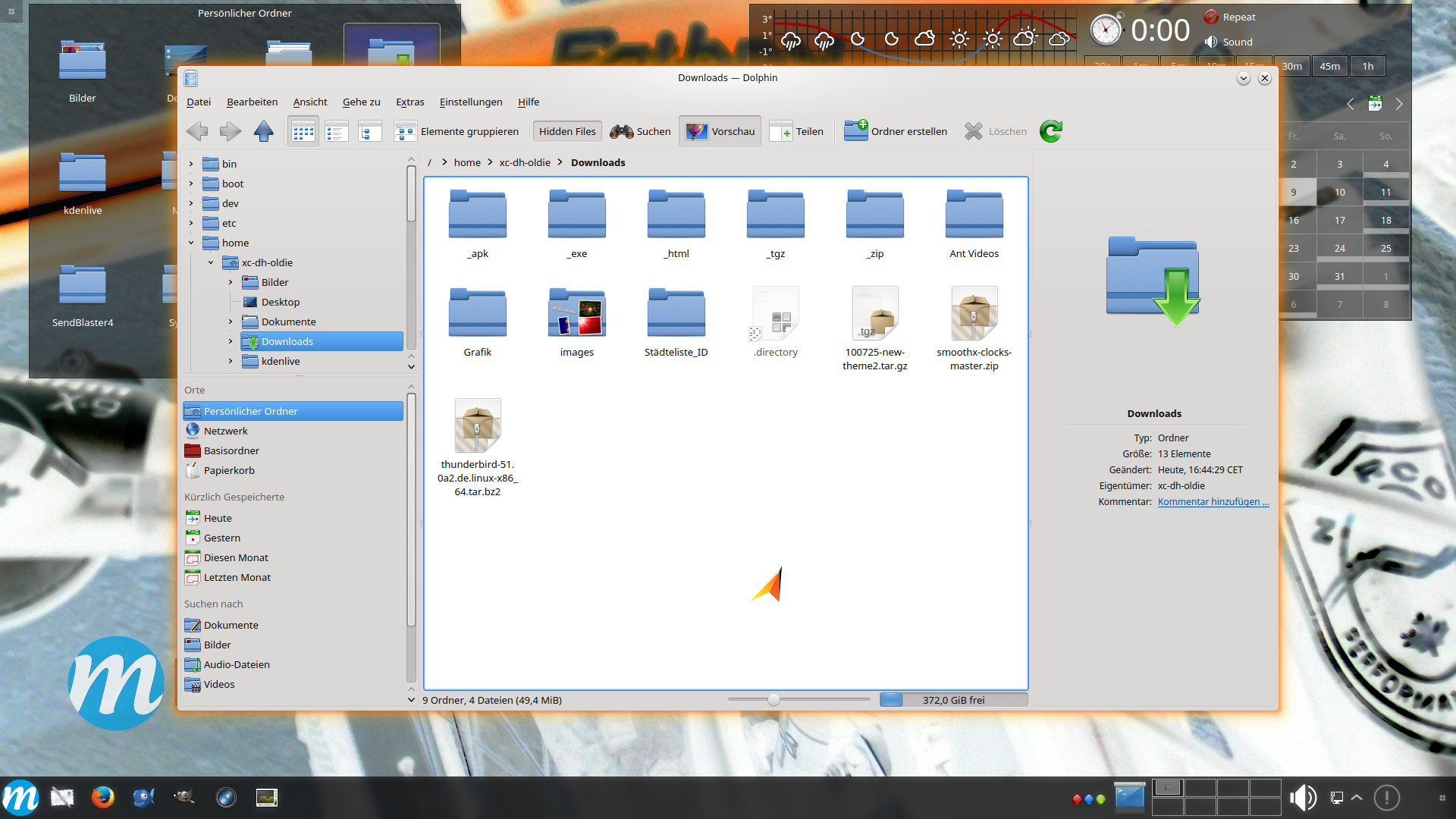This screenshot has width=1456, height=819.
Task: Collapse the home folder tree node
Action: (191, 243)
